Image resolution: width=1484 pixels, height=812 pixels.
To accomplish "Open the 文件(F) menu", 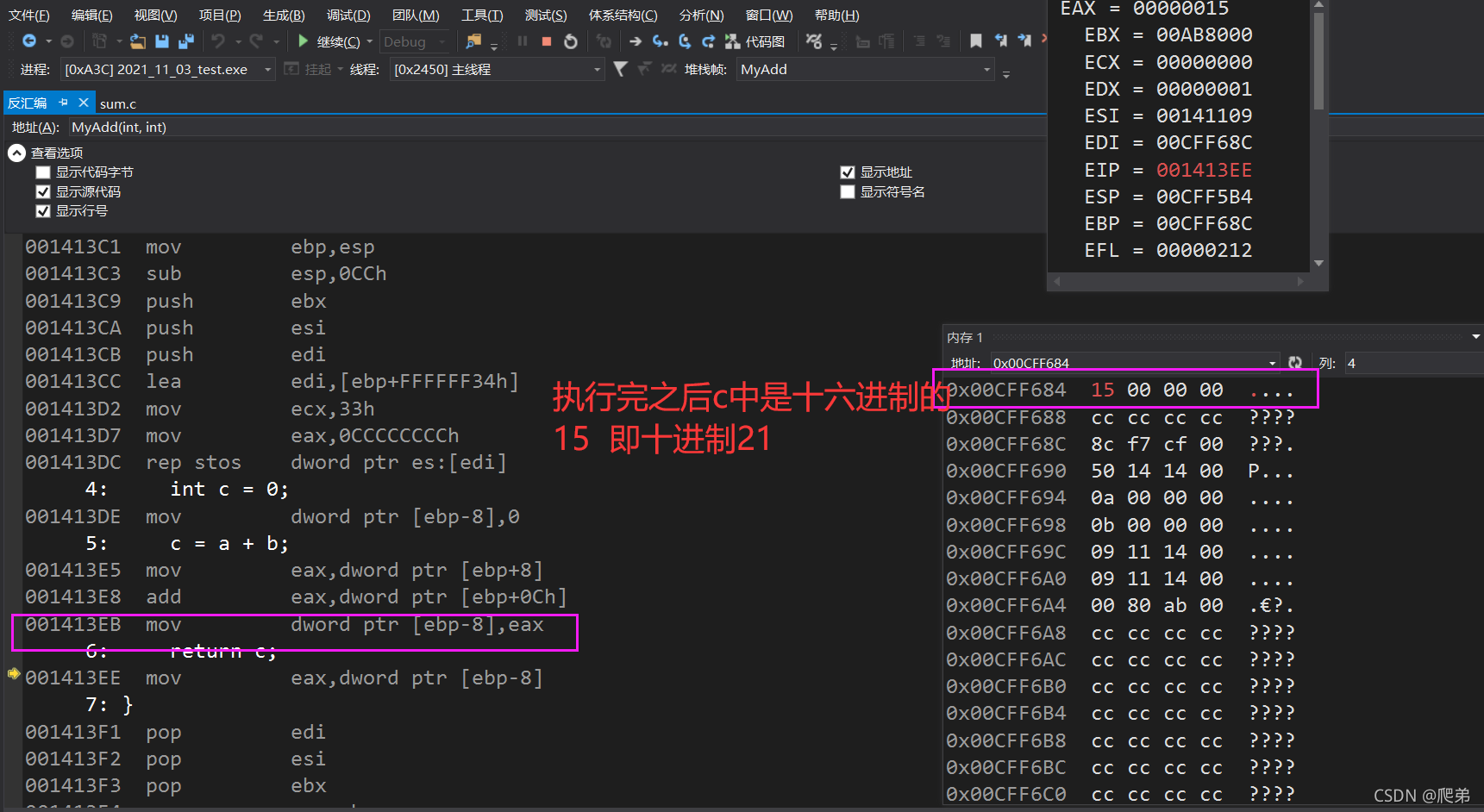I will (x=29, y=16).
